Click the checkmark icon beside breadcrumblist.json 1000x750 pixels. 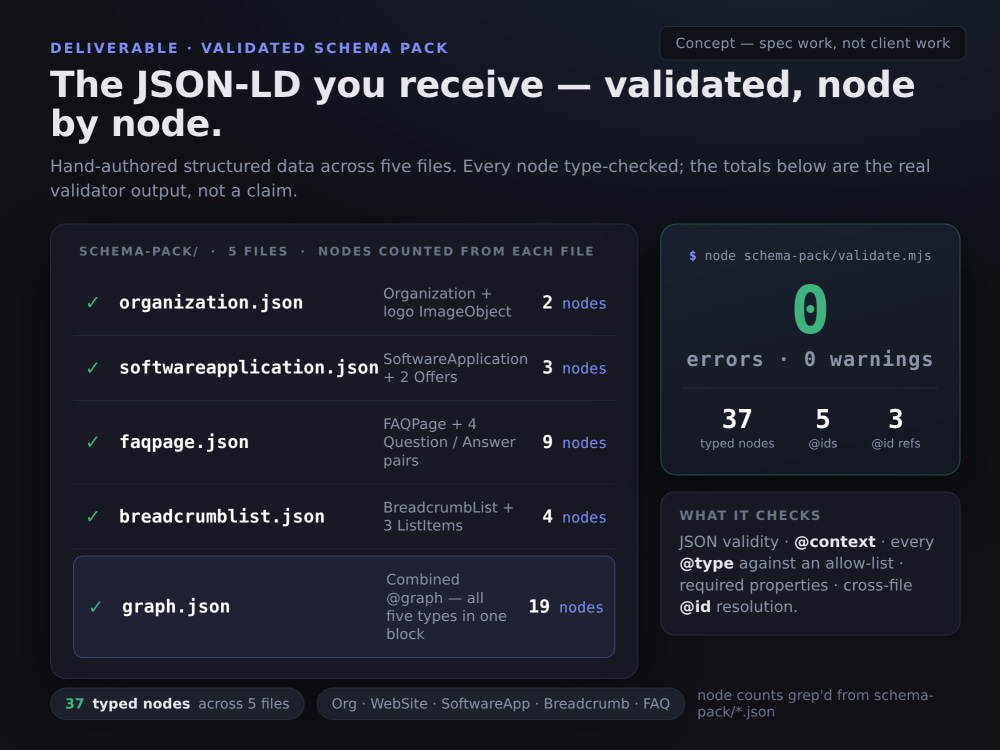pyautogui.click(x=92, y=517)
